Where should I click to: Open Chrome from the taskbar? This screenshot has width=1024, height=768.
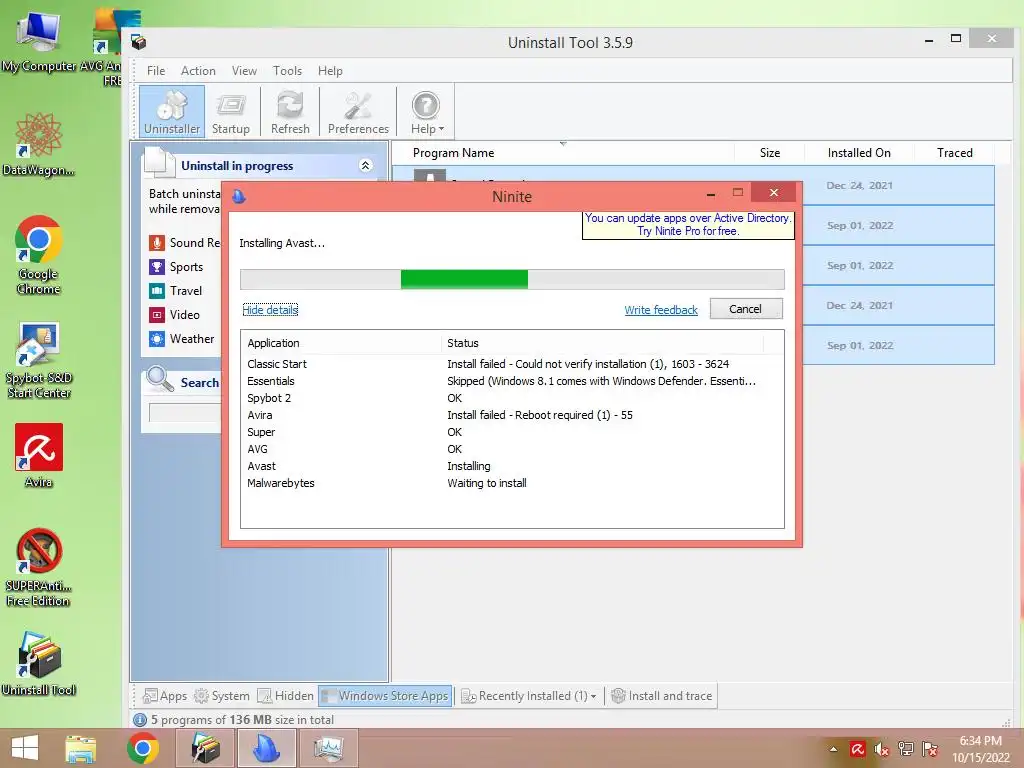[143, 748]
